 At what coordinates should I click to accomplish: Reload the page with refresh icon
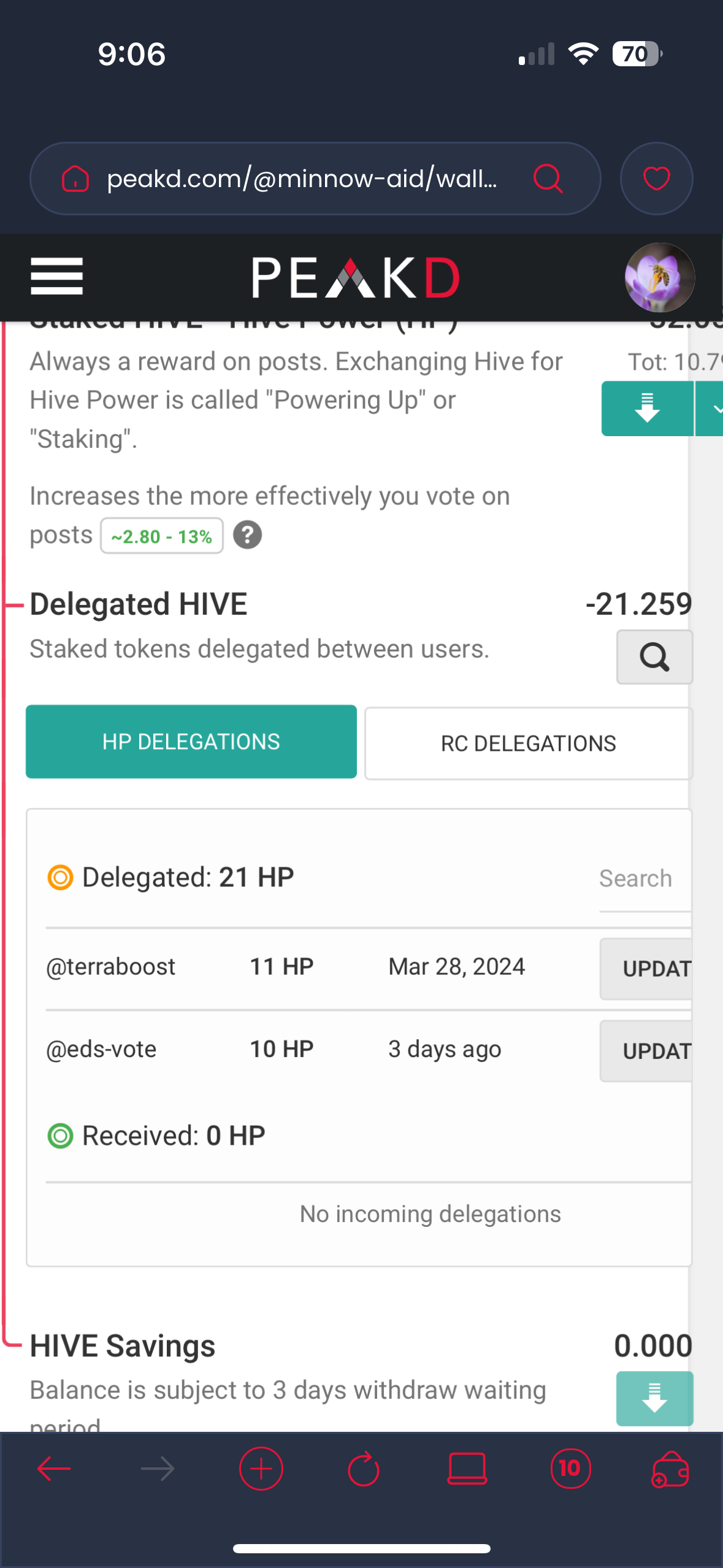point(364,1469)
